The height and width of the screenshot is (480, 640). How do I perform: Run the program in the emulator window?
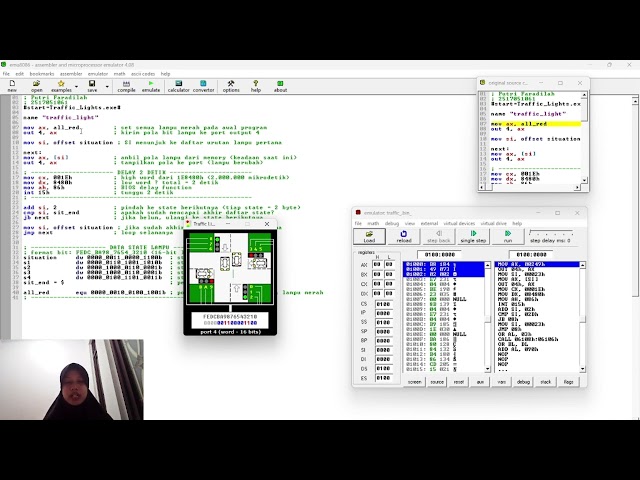pos(508,236)
